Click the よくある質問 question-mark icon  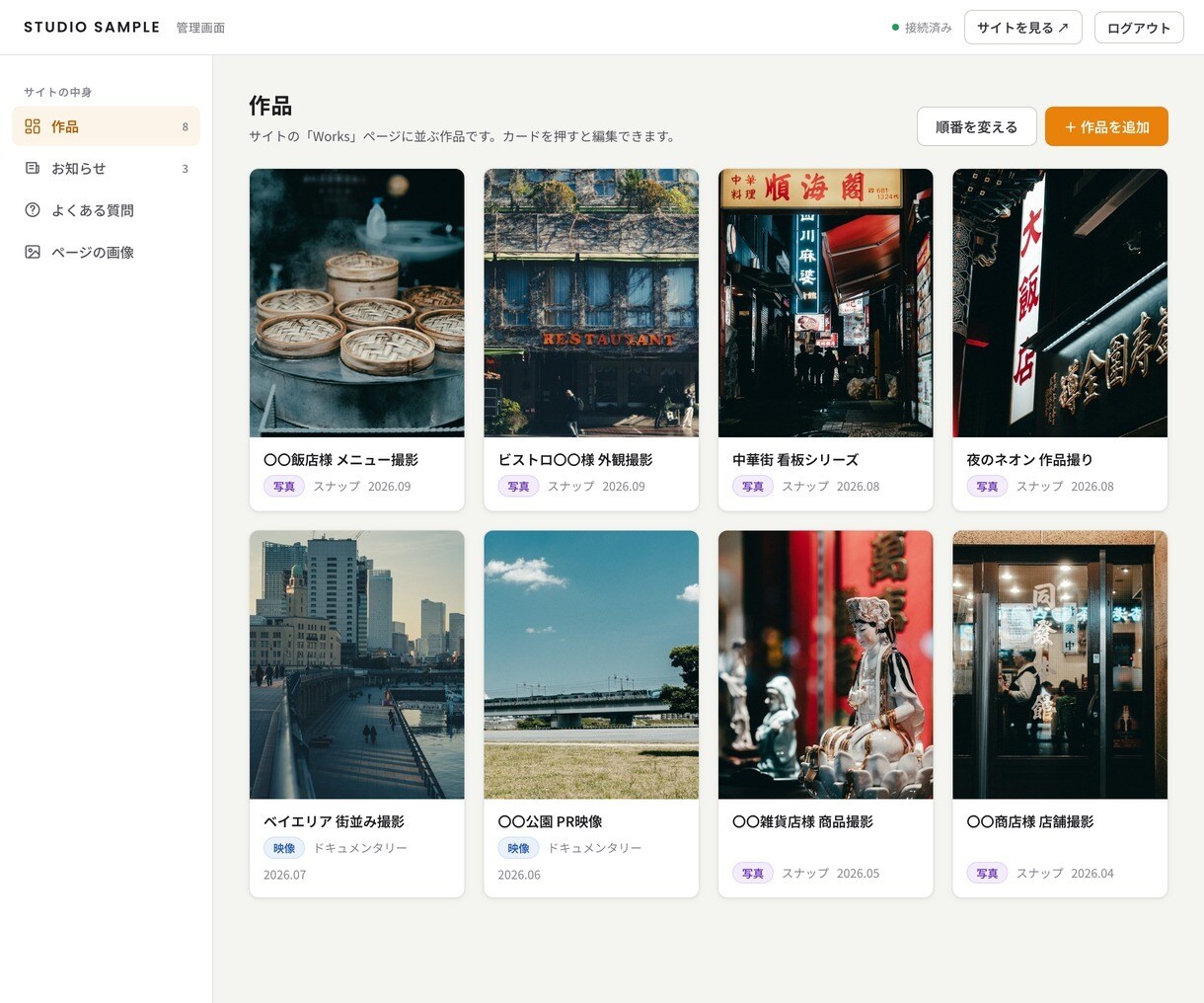[x=33, y=210]
